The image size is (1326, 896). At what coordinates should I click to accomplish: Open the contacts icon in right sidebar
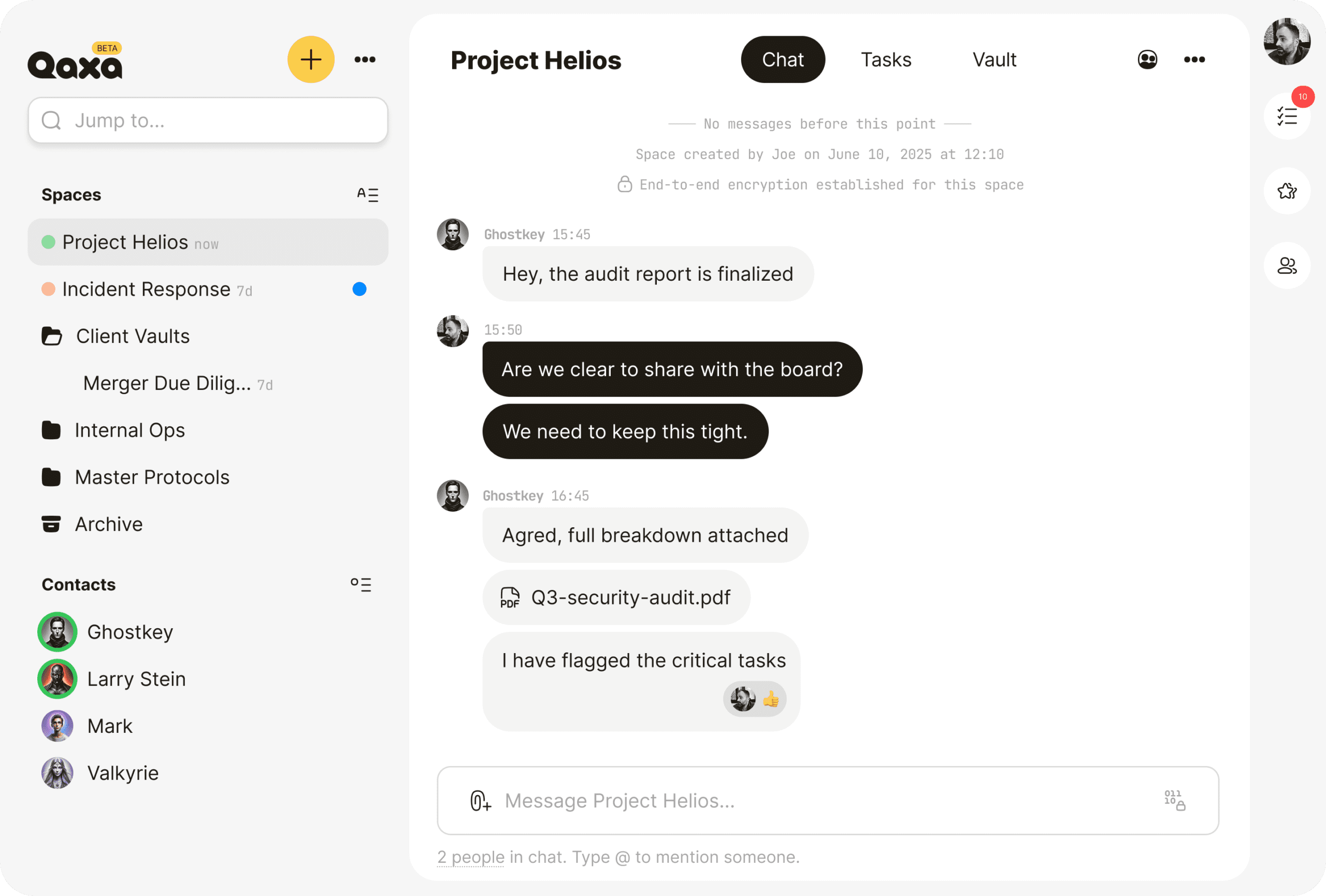click(x=1287, y=265)
